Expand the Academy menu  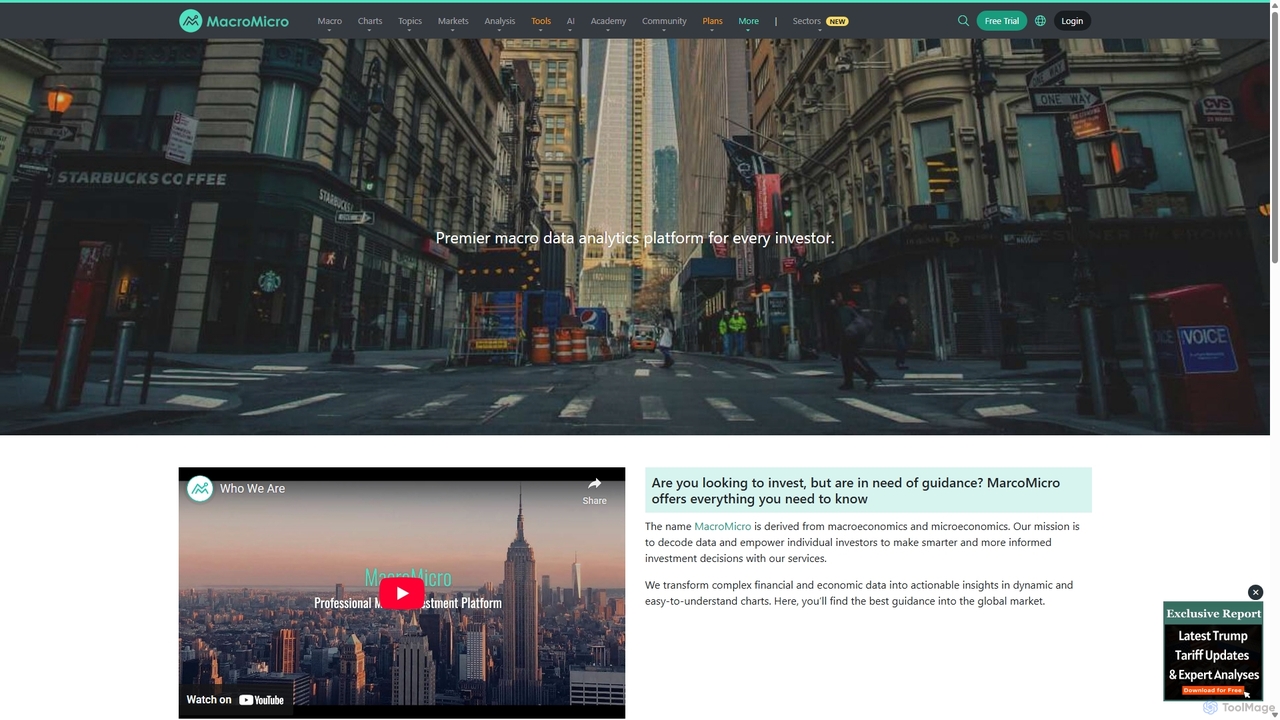pyautogui.click(x=608, y=21)
